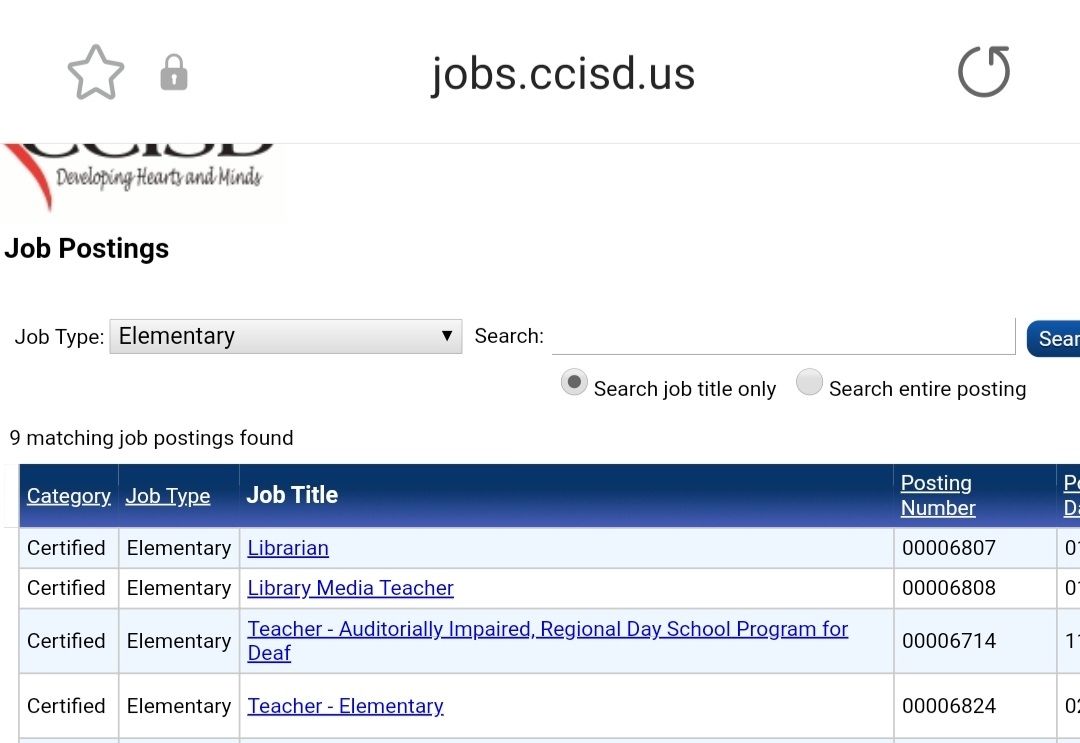Screen dimensions: 1080x743
Task: Click the blue Search button
Action: pyautogui.click(x=1054, y=338)
